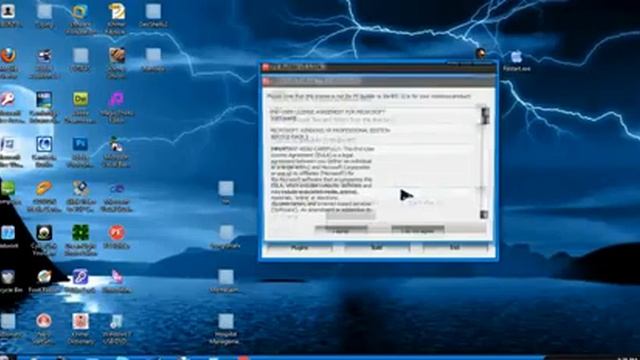640x360 pixels.
Task: Select the Network desktop icon
Action: 8,233
